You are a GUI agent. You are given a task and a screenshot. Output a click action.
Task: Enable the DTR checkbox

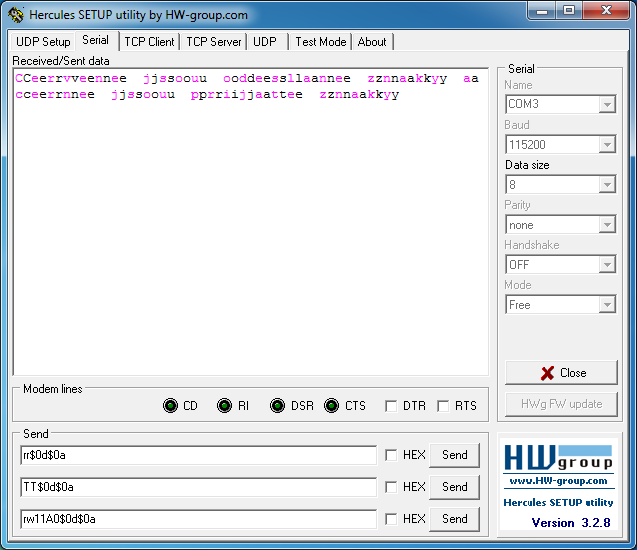[x=391, y=406]
